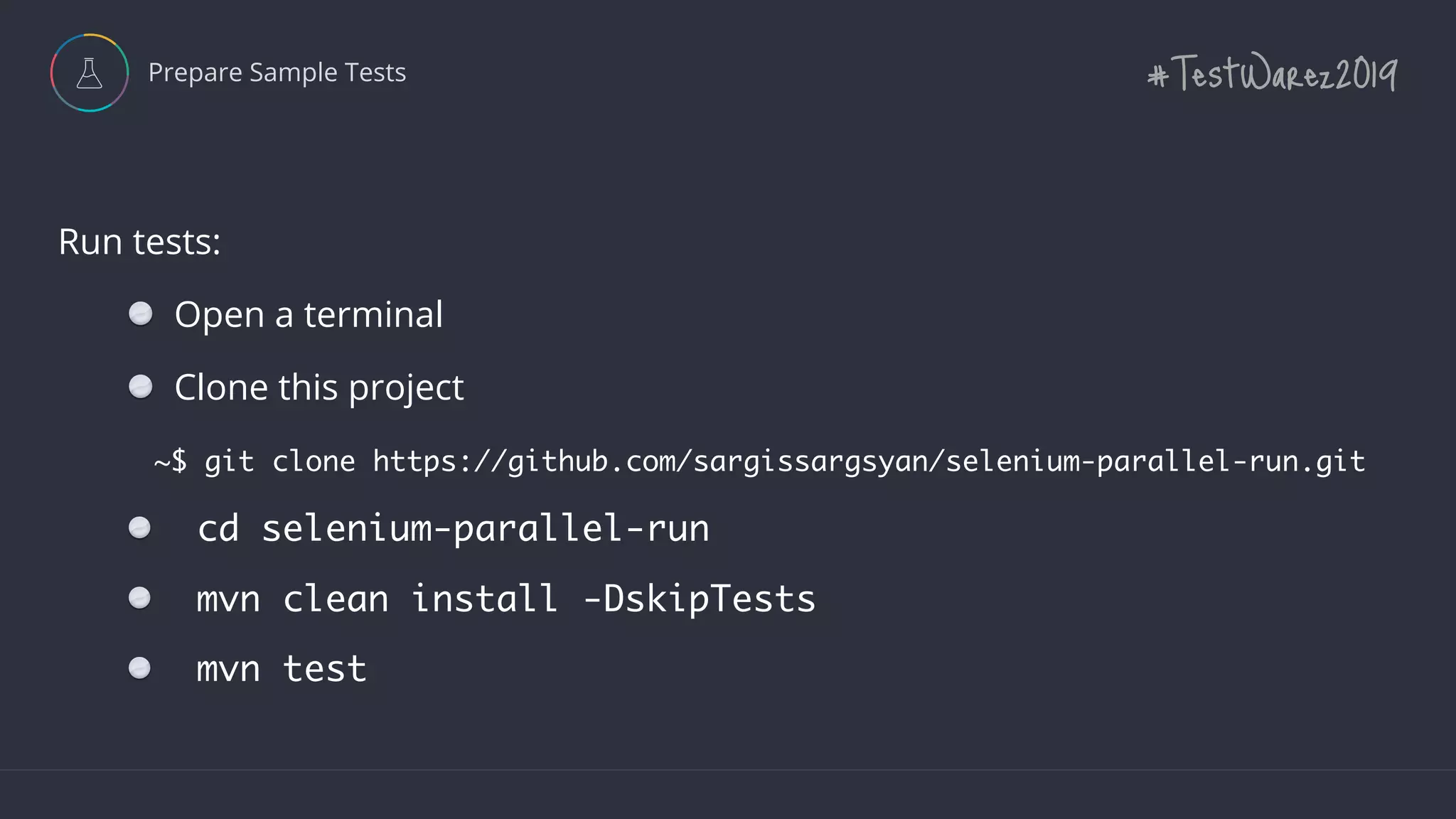The image size is (1456, 819).
Task: Click the 'Prepare Sample Tests' slide title
Action: [277, 73]
